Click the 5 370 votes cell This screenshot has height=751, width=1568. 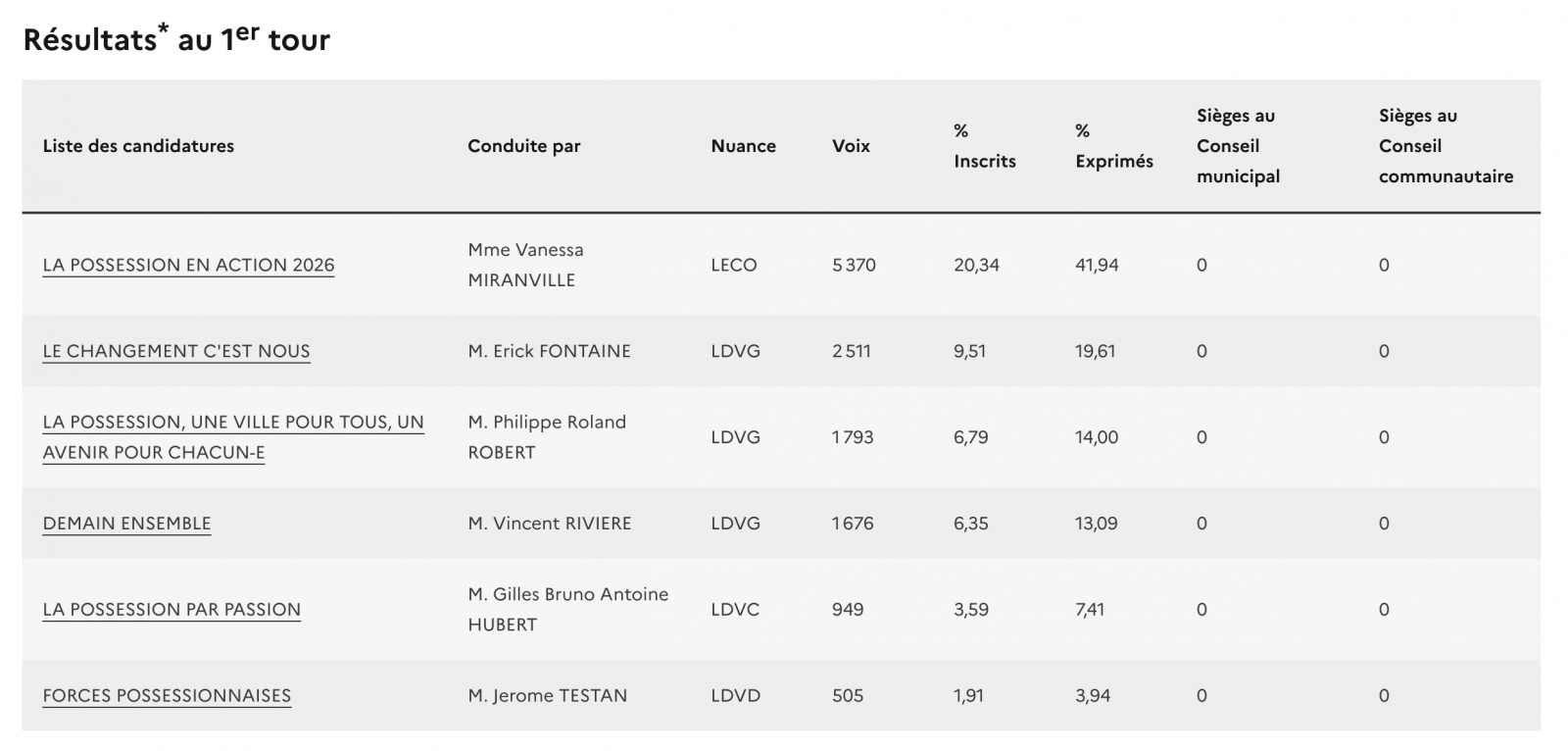pyautogui.click(x=854, y=265)
